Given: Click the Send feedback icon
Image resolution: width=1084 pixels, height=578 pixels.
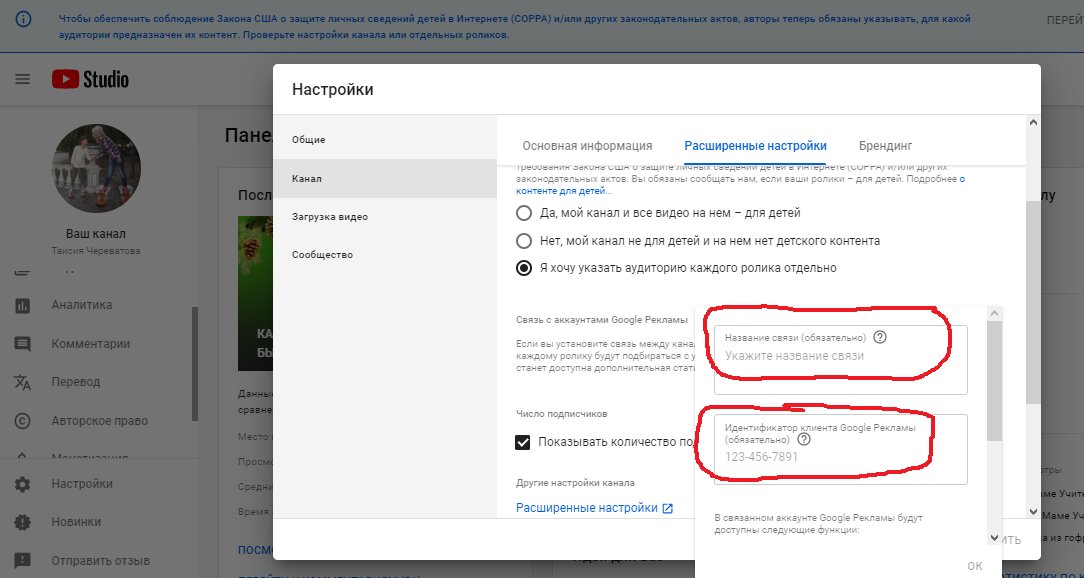Looking at the screenshot, I should coord(23,561).
